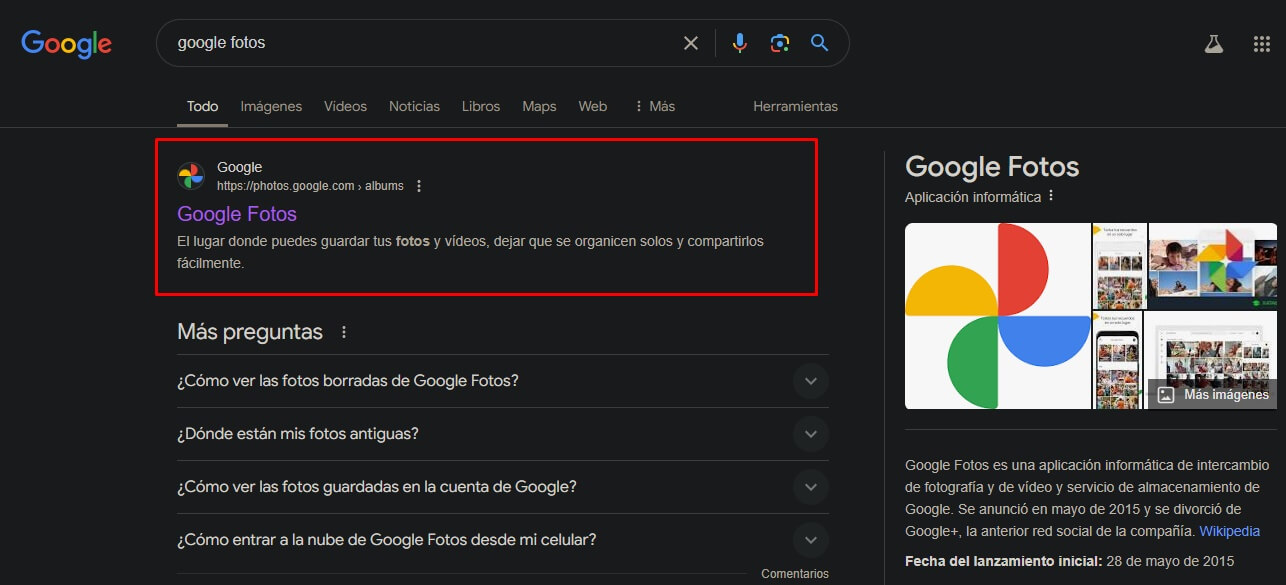Open options beside Aplicación informática
The width and height of the screenshot is (1286, 585).
tap(1051, 196)
